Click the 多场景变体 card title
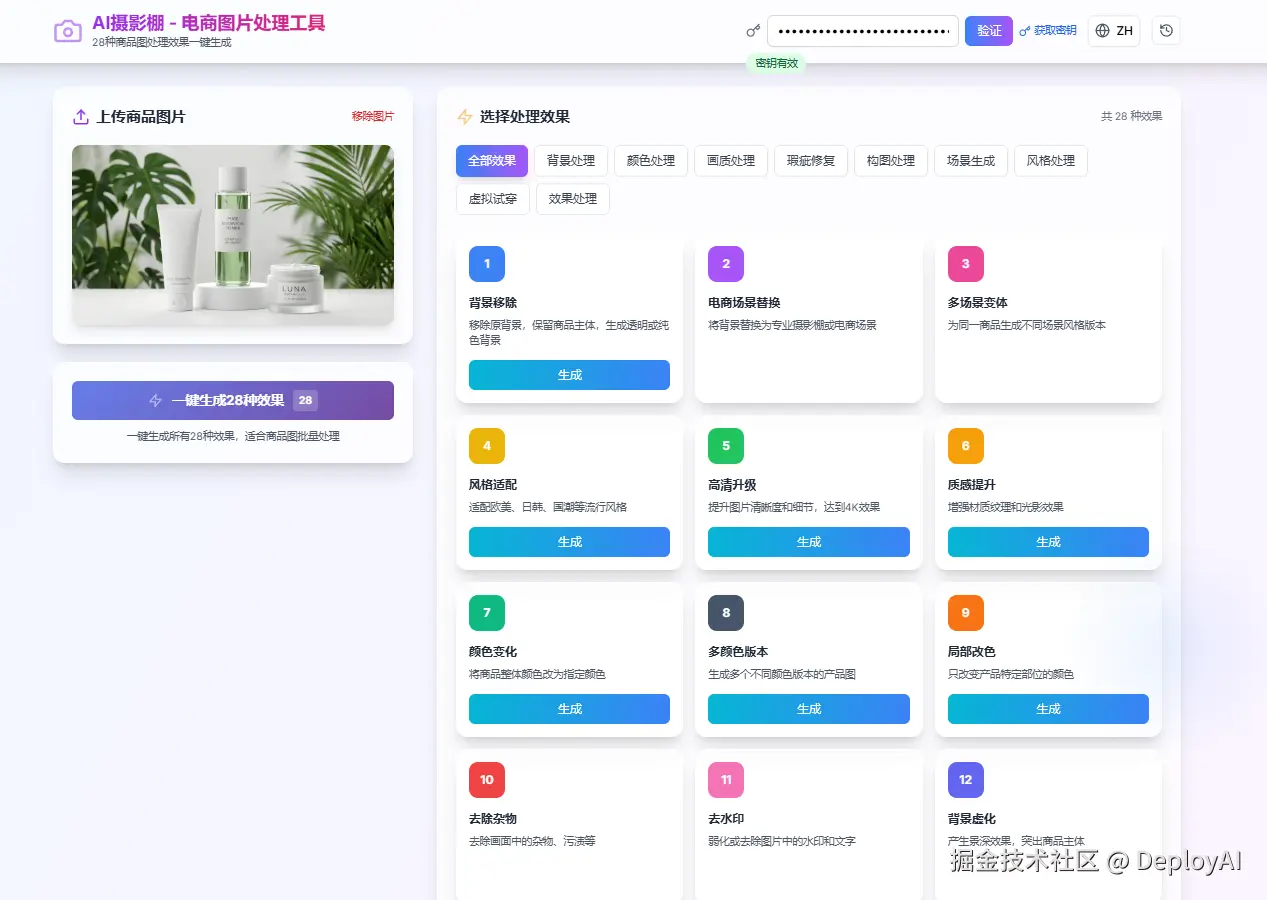The width and height of the screenshot is (1267, 900). (978, 303)
